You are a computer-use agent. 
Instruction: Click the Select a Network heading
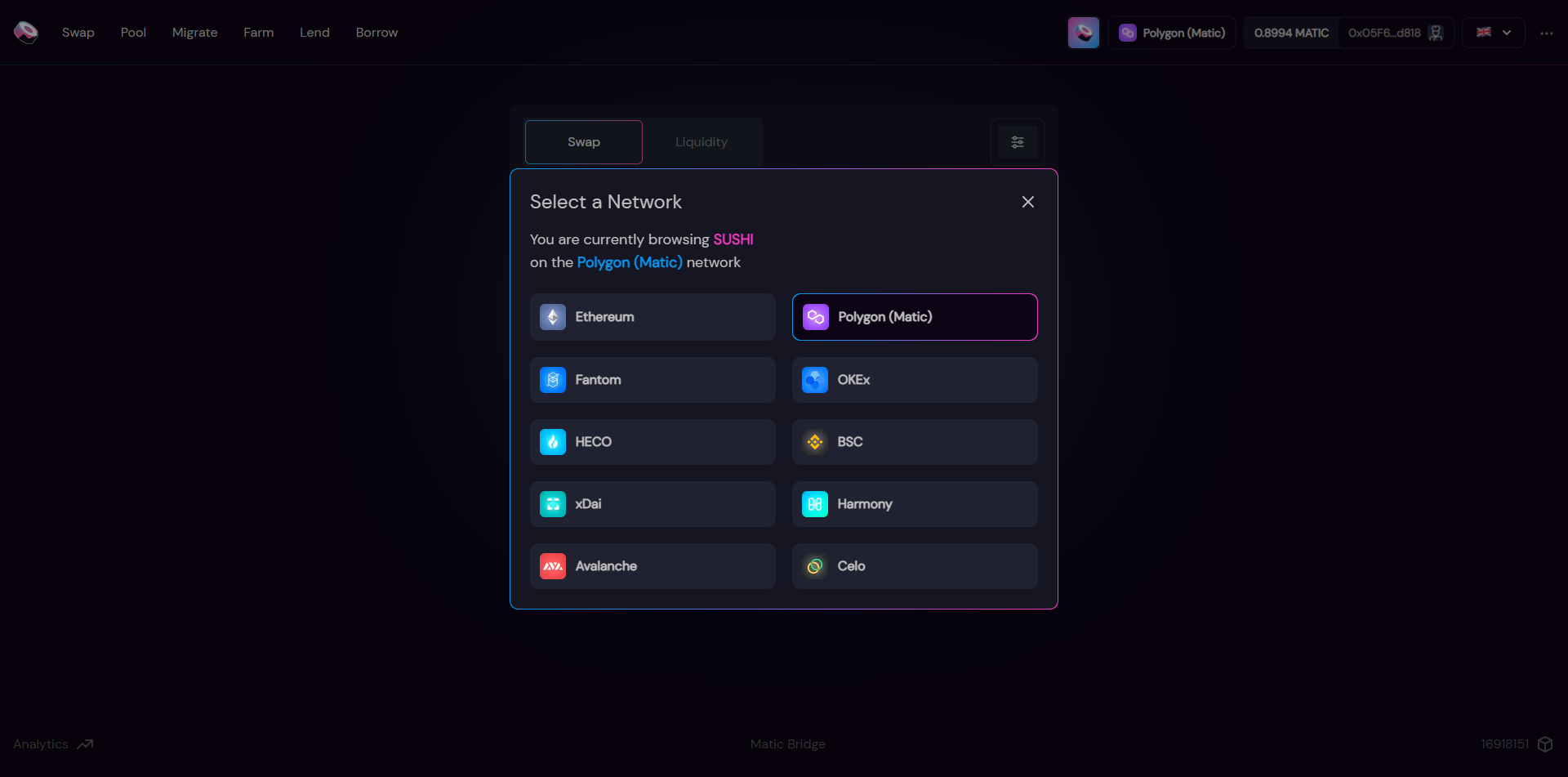(x=606, y=202)
